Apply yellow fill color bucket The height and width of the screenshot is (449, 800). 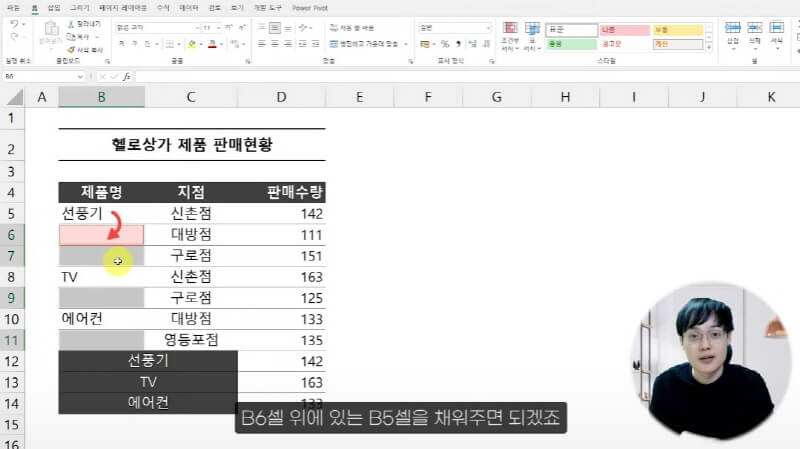pos(192,44)
